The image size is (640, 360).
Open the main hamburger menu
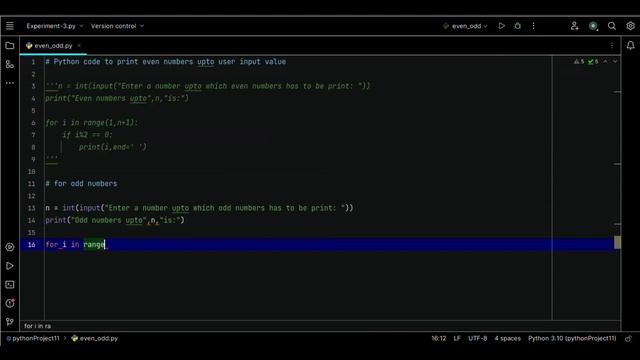point(10,26)
